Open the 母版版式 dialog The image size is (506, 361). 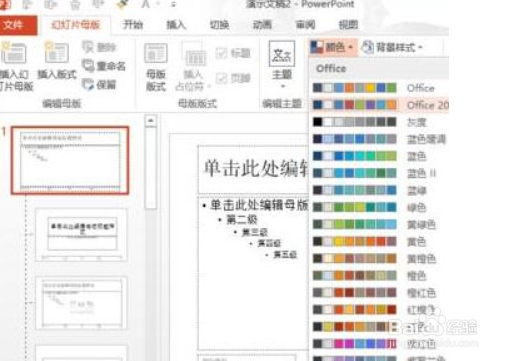(x=156, y=67)
